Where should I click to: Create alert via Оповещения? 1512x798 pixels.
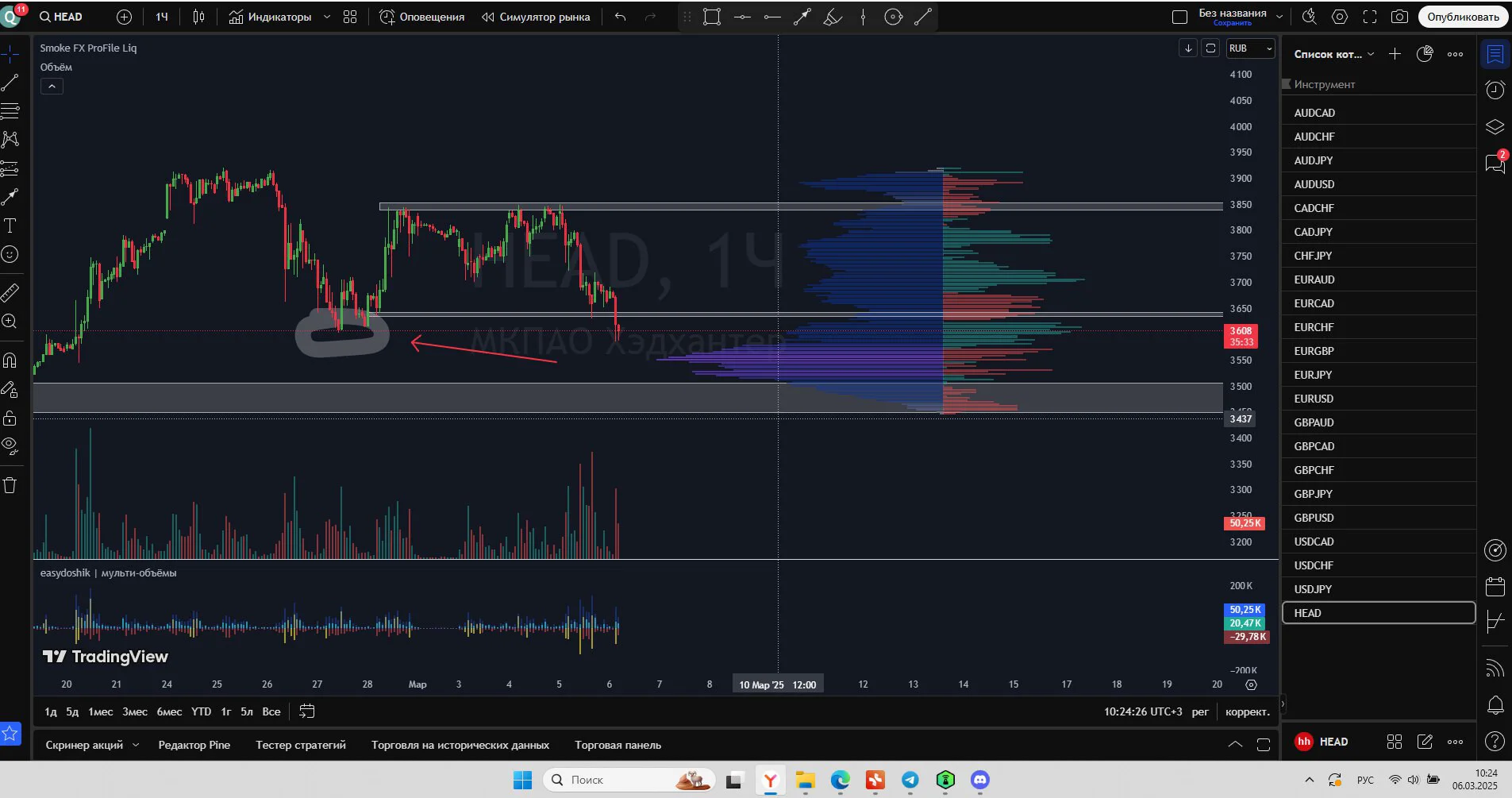point(421,17)
